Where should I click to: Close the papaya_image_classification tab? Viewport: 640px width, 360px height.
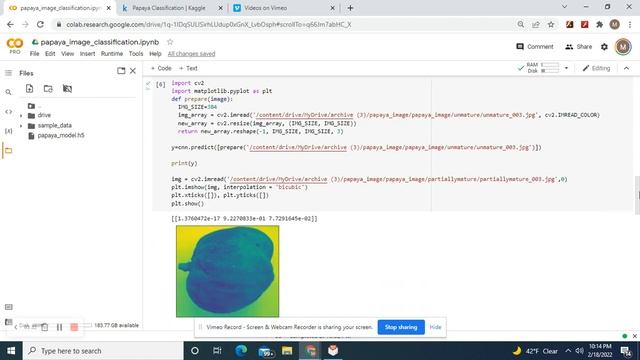click(108, 8)
